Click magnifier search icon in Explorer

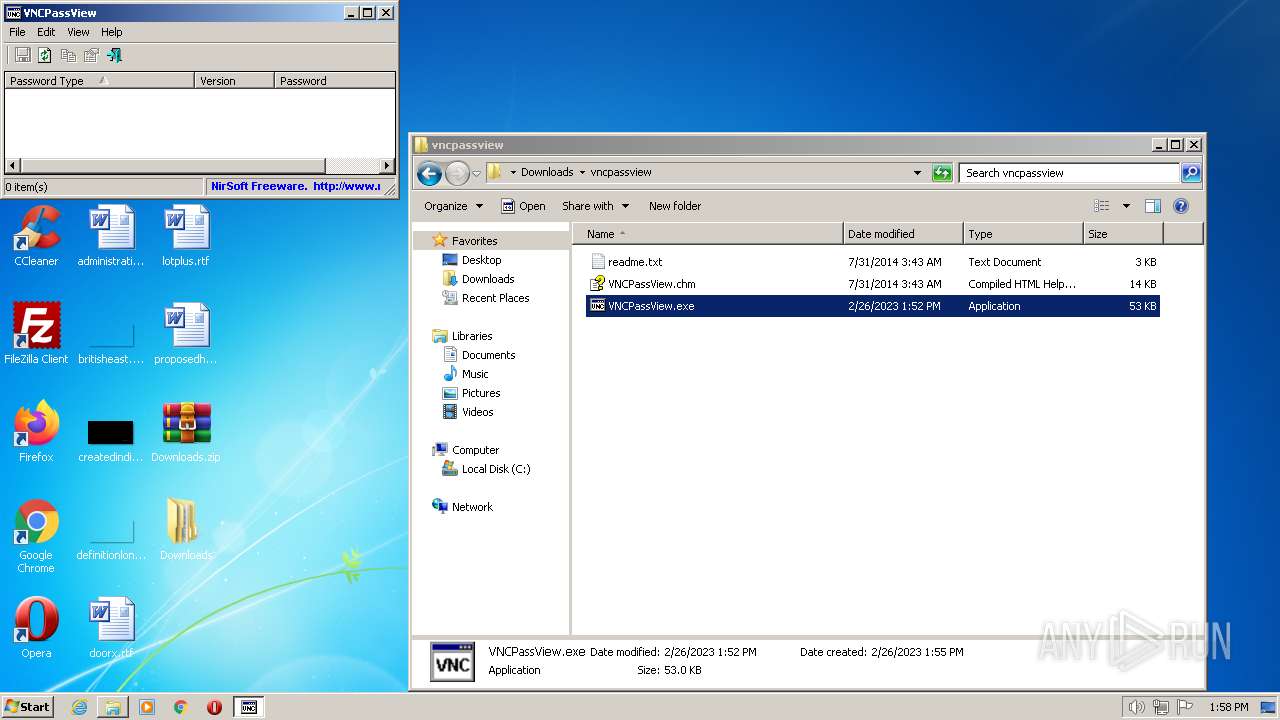[1190, 173]
